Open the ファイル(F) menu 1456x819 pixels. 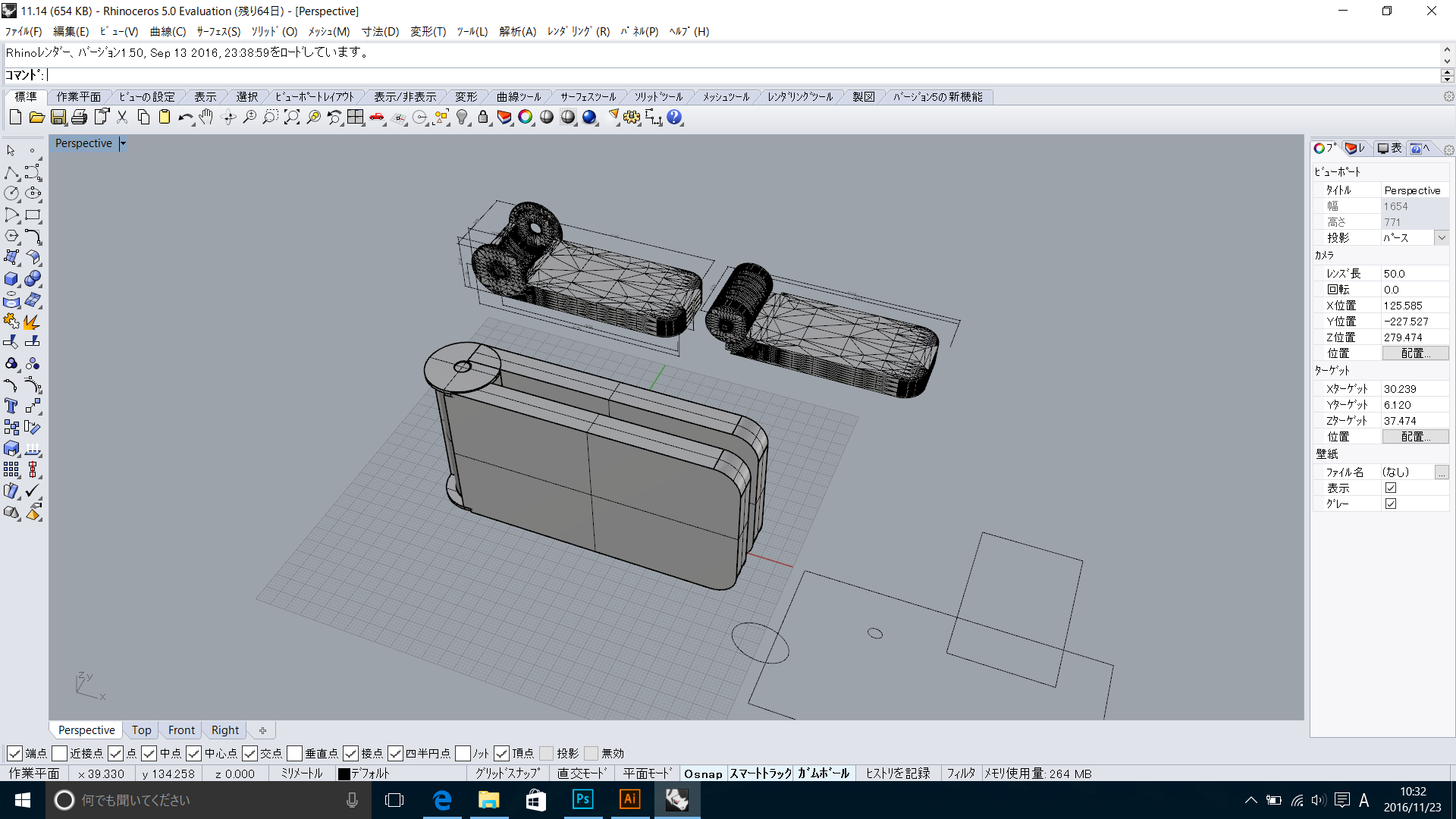tap(24, 31)
